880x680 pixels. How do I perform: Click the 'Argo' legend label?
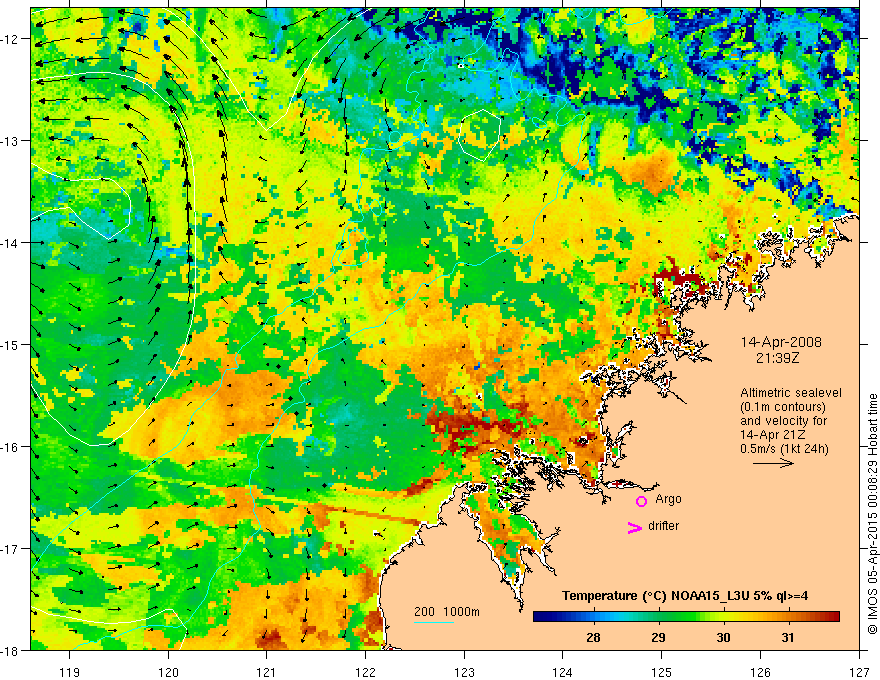668,499
